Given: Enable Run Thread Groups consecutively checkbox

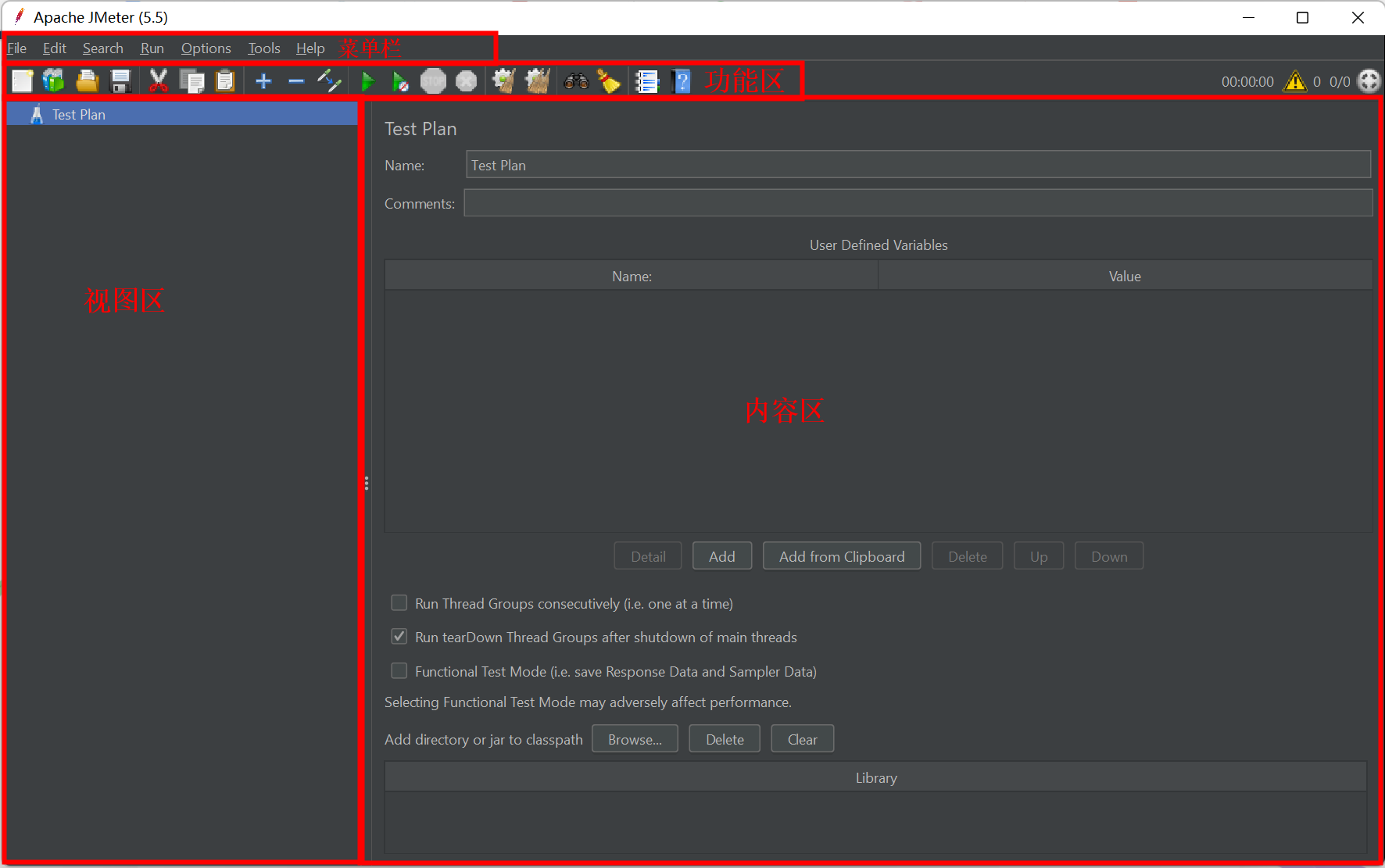Looking at the screenshot, I should click(x=399, y=603).
